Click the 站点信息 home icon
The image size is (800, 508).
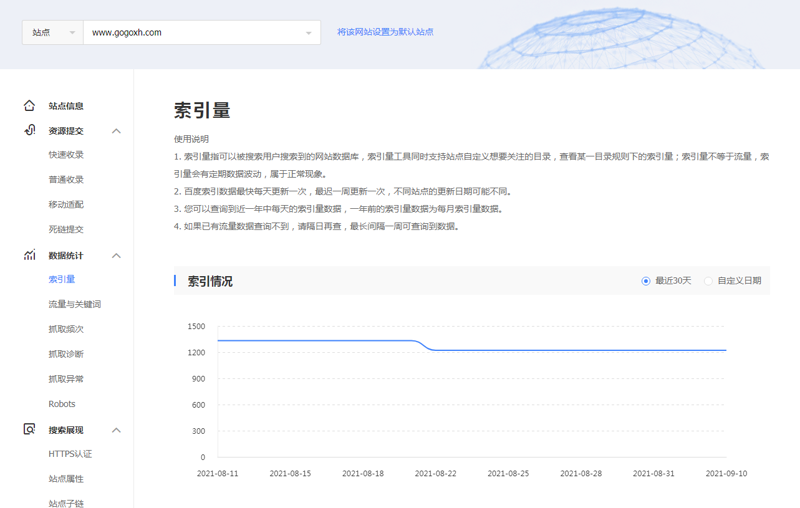click(x=30, y=106)
